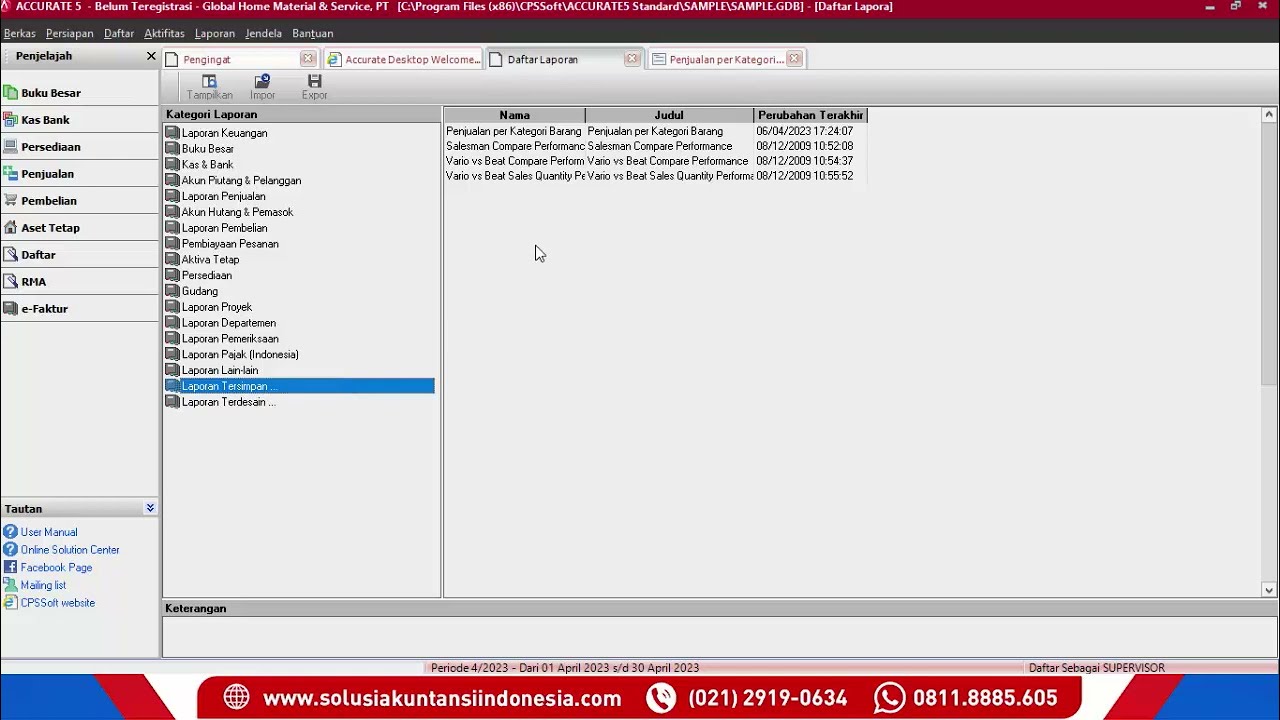Select the Gudang category
Viewport: 1280px width, 720px height.
click(x=199, y=291)
